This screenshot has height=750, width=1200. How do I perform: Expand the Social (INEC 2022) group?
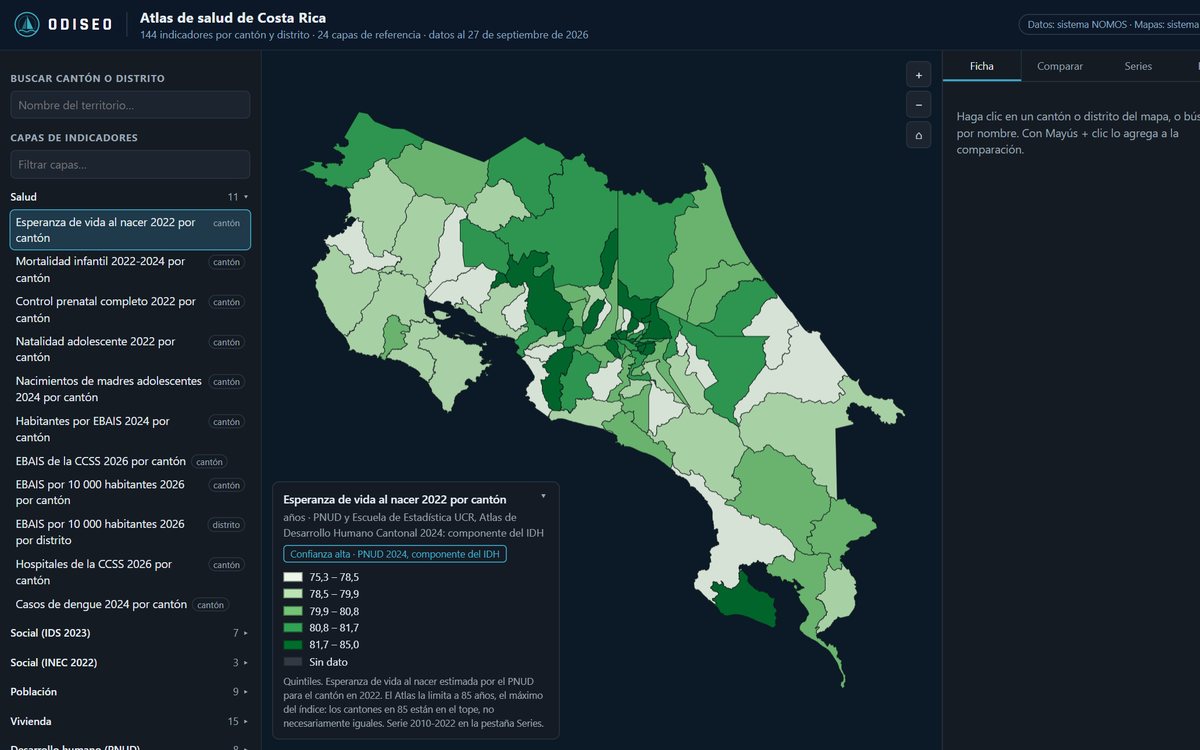(x=130, y=662)
